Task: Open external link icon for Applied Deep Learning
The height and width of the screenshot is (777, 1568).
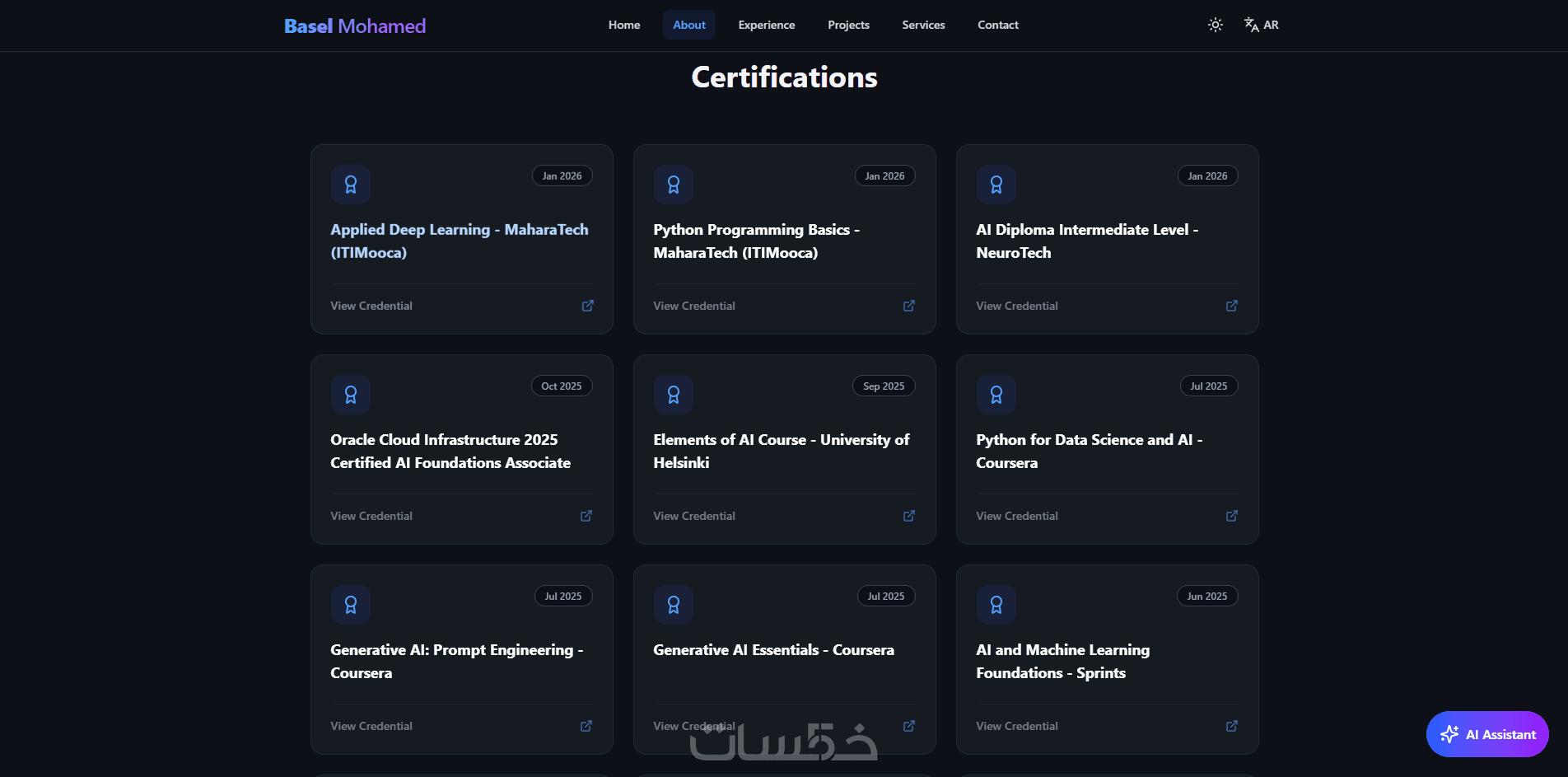Action: coord(587,306)
